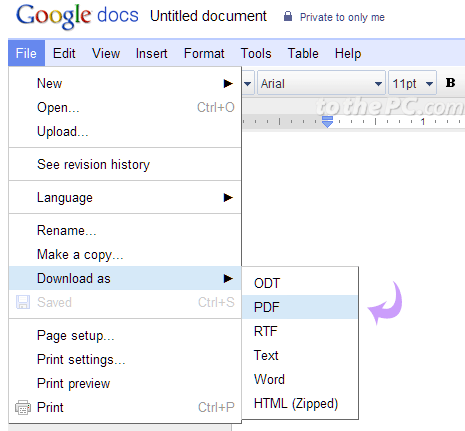The width and height of the screenshot is (465, 431).
Task: Select HTML (Zipped) download option
Action: point(296,404)
